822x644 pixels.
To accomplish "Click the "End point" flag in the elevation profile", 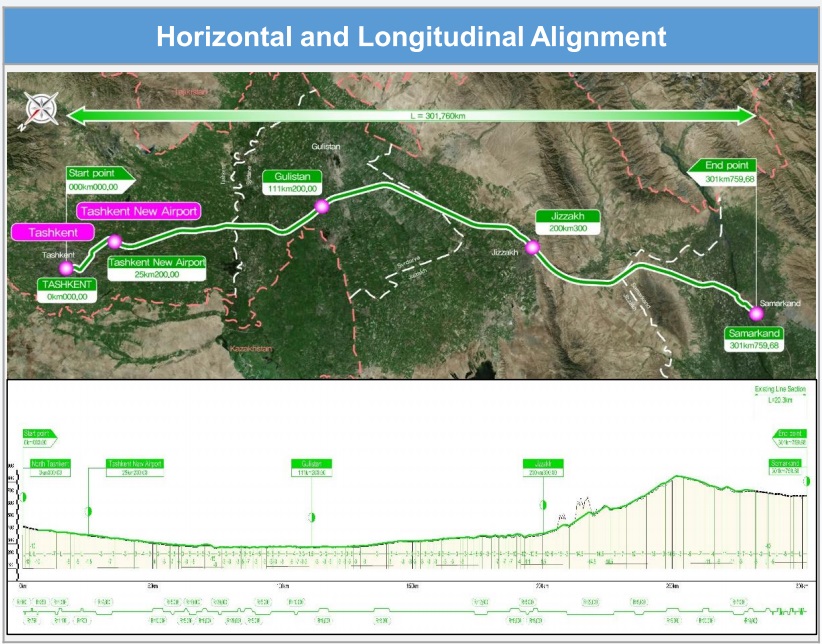I will pyautogui.click(x=789, y=438).
